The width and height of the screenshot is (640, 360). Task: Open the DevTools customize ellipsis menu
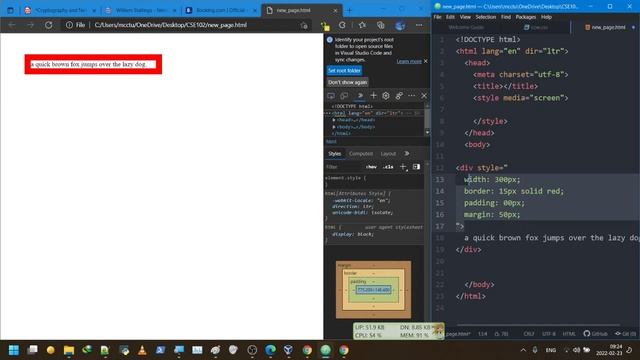[411, 96]
